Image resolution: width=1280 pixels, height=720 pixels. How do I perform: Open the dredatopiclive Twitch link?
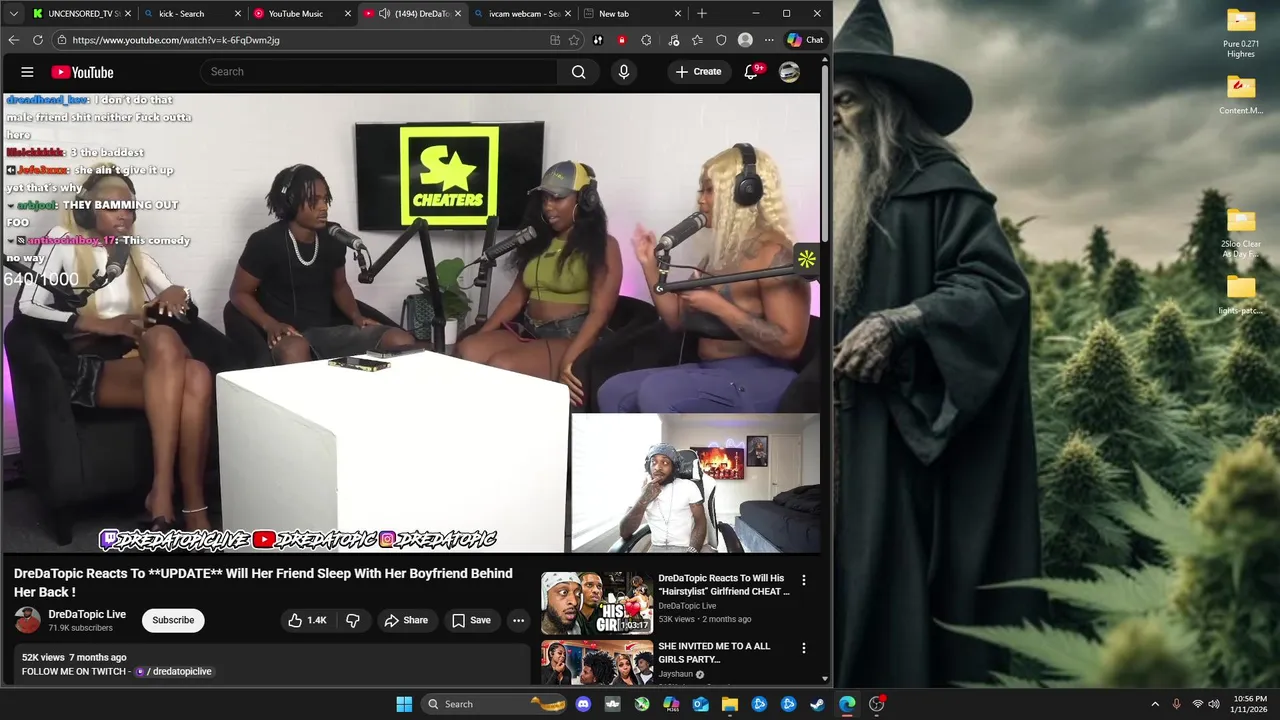pyautogui.click(x=174, y=671)
